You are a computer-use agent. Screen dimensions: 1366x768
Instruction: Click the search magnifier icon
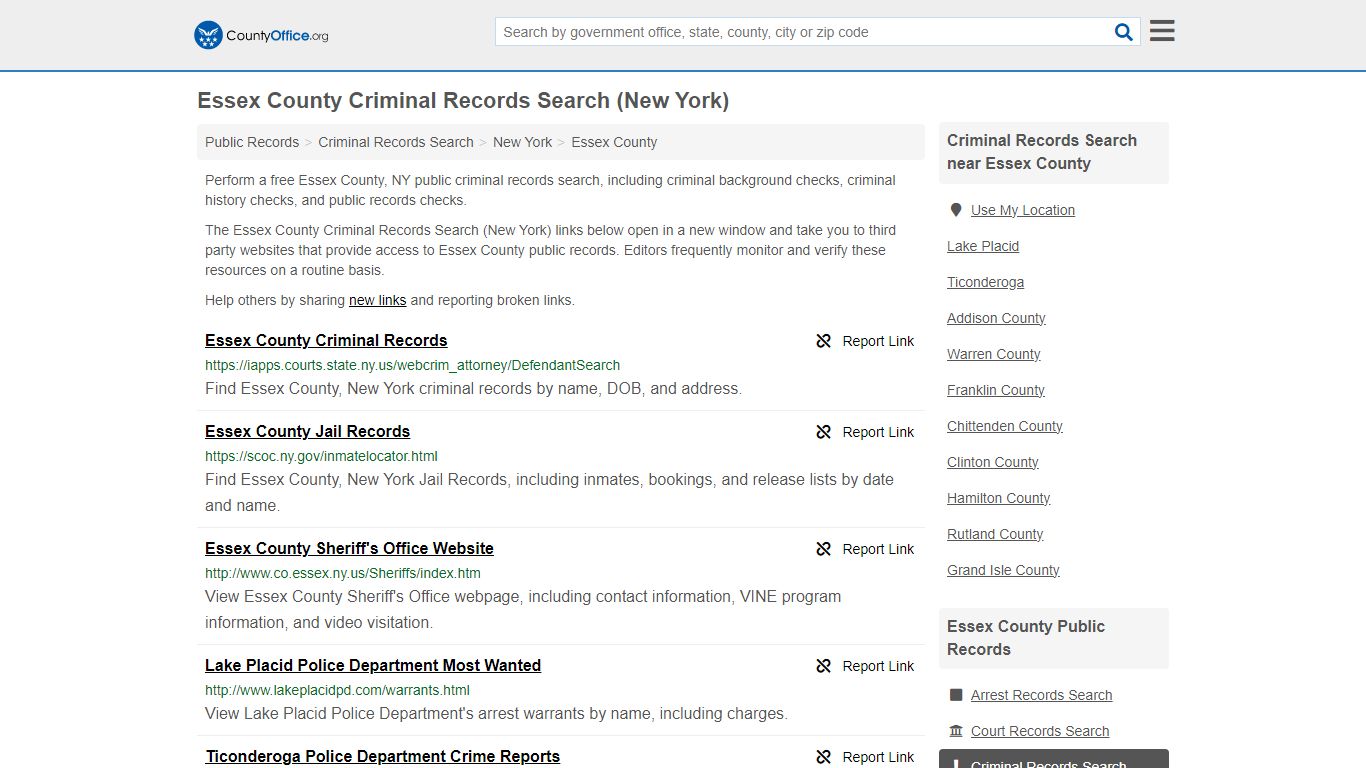[1124, 32]
